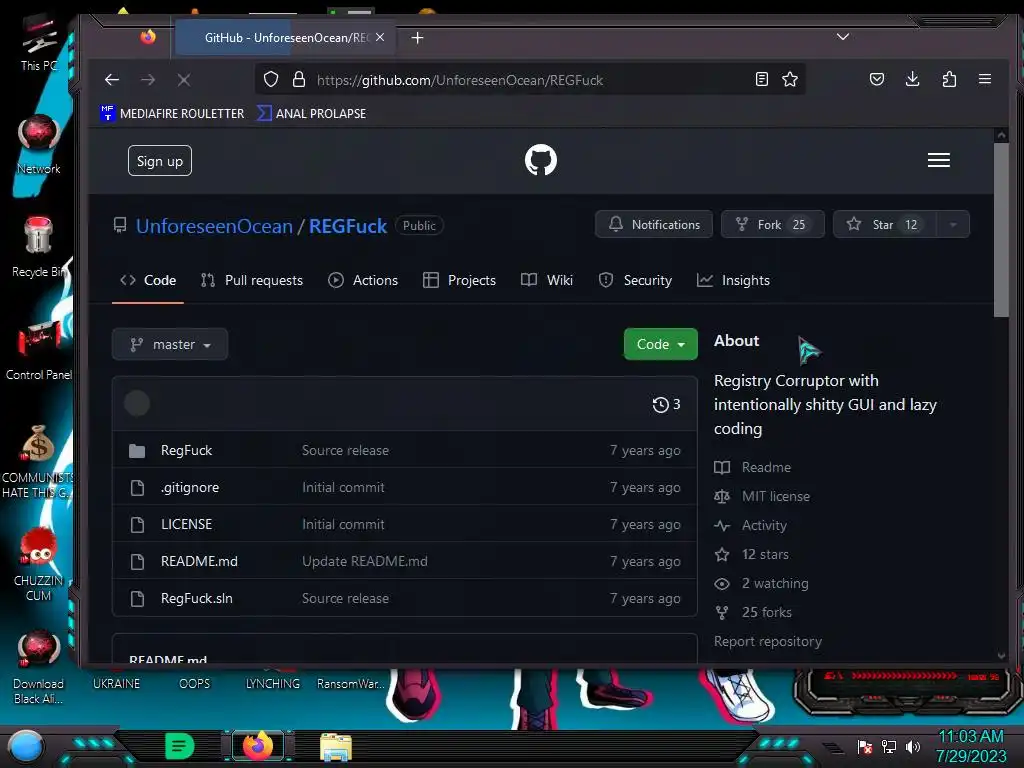Image resolution: width=1024 pixels, height=768 pixels.
Task: Open Firefox downloads panel
Action: [913, 80]
